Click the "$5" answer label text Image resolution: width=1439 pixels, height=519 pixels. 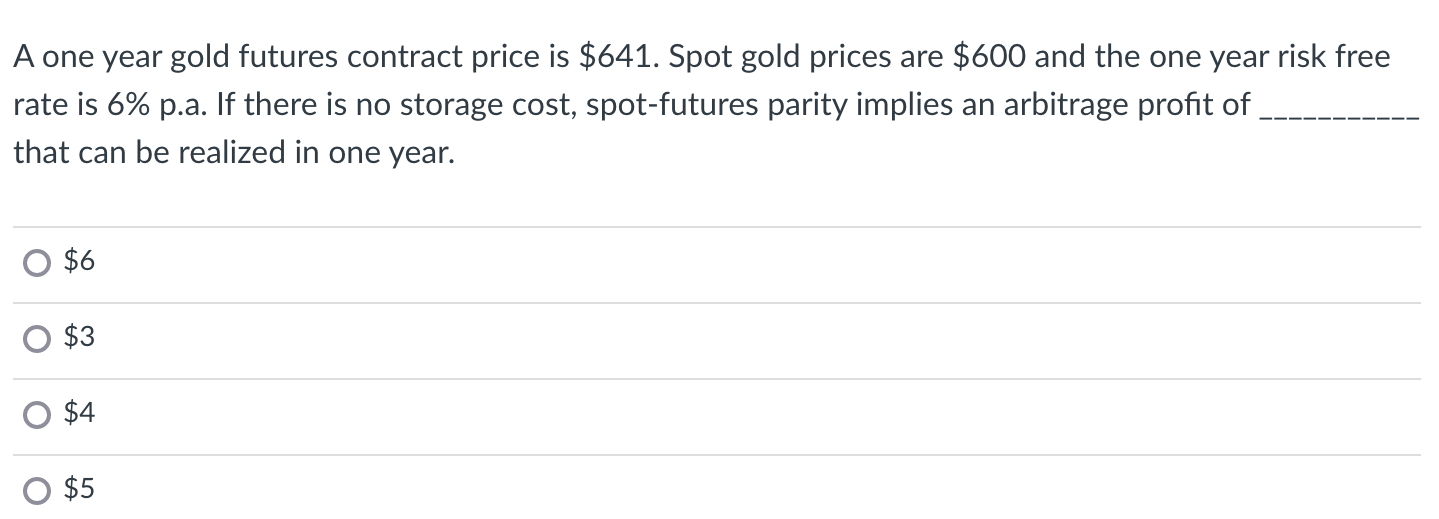click(x=79, y=490)
